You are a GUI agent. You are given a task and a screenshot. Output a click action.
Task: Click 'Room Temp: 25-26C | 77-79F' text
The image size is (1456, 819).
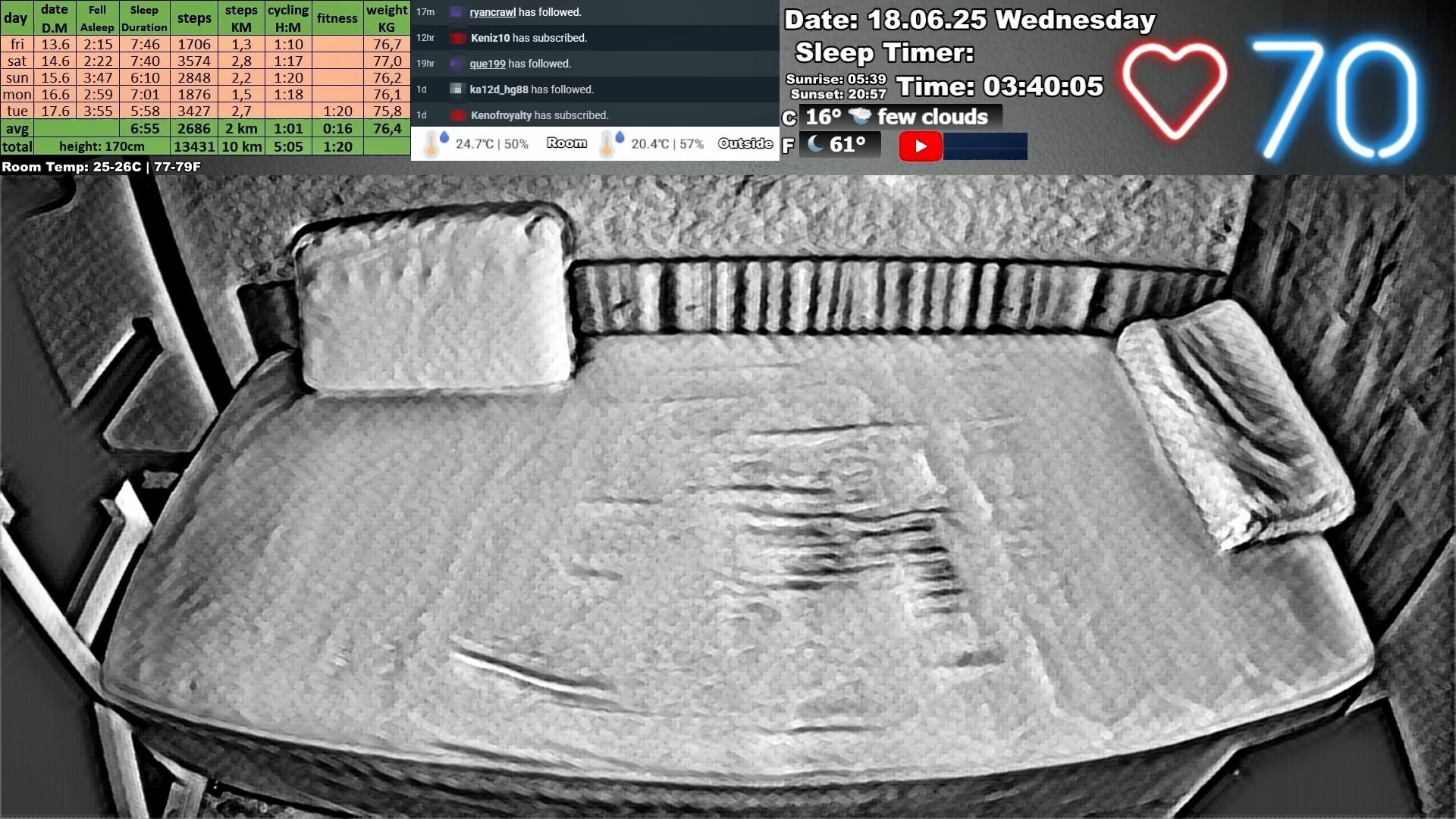[x=101, y=167]
